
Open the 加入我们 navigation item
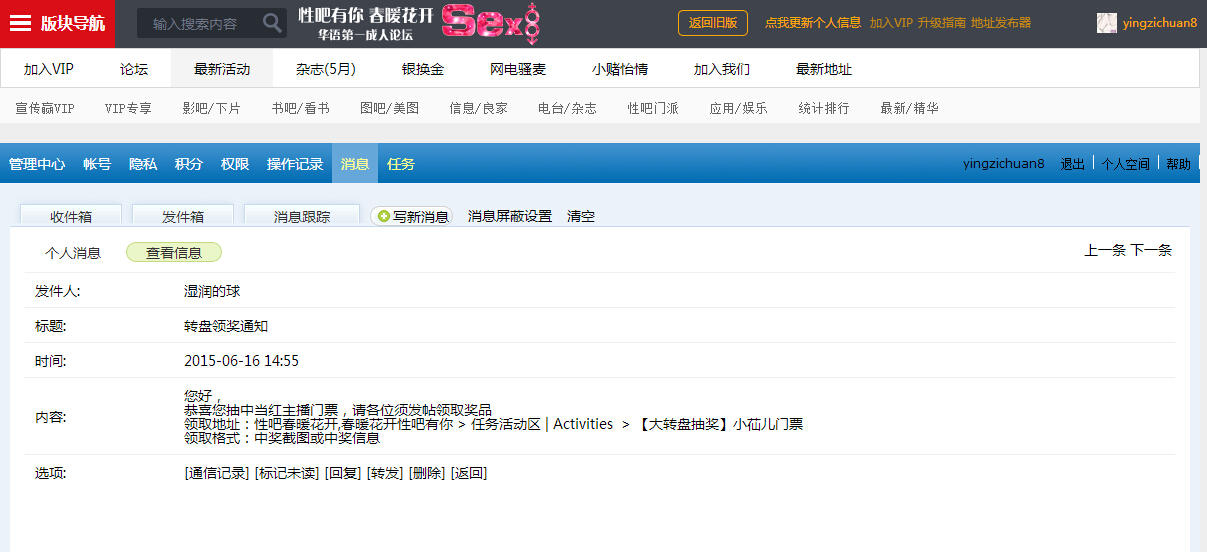[722, 69]
